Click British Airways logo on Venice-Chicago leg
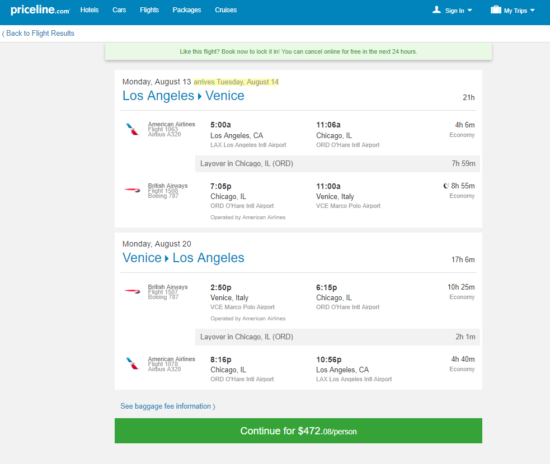 point(133,291)
